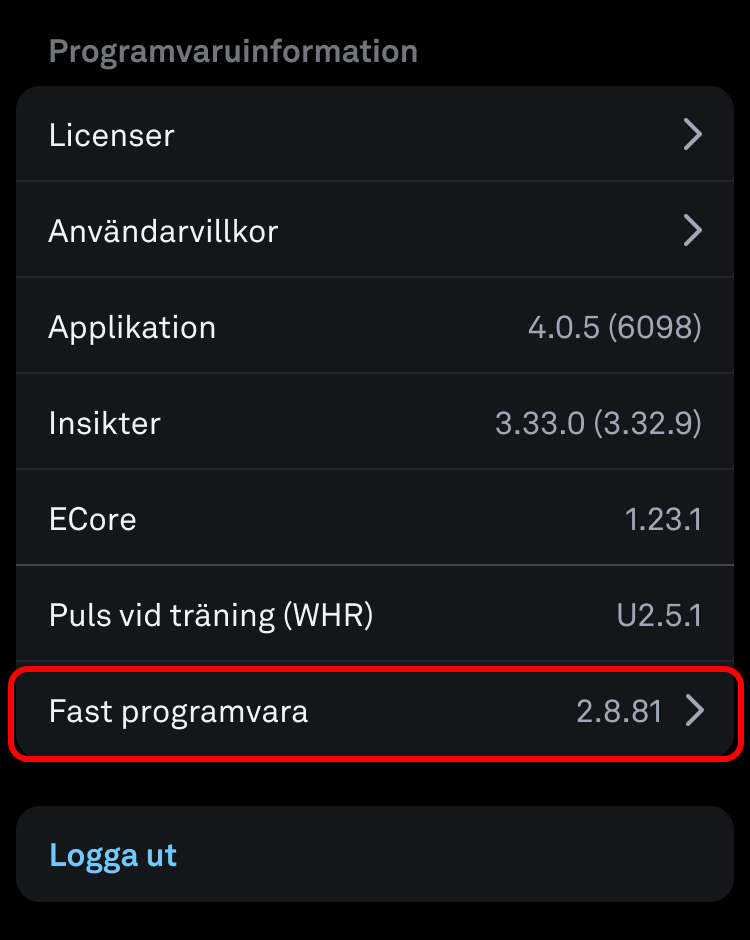Viewport: 750px width, 940px height.
Task: Select the ECore row label
Action: (x=92, y=519)
